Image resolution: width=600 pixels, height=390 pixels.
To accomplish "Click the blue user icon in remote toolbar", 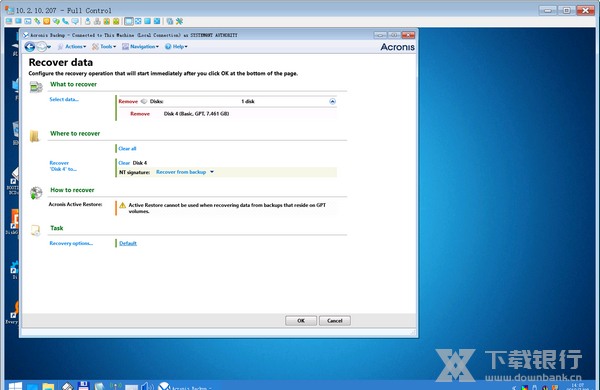I will 88,21.
